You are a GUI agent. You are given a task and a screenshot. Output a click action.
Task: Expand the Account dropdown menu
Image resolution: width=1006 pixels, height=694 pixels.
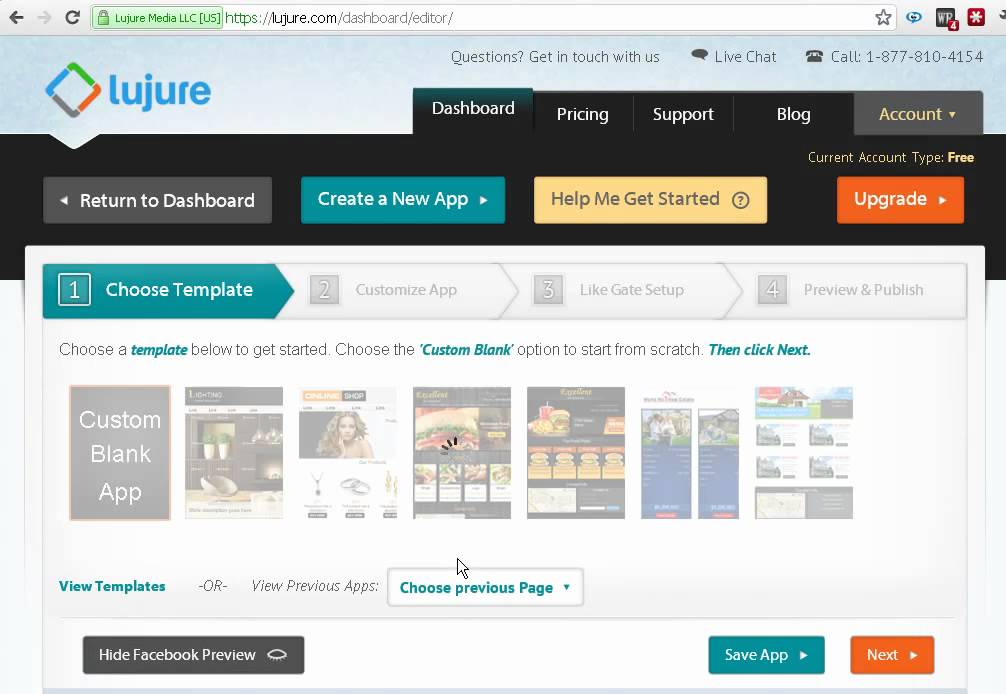point(917,114)
